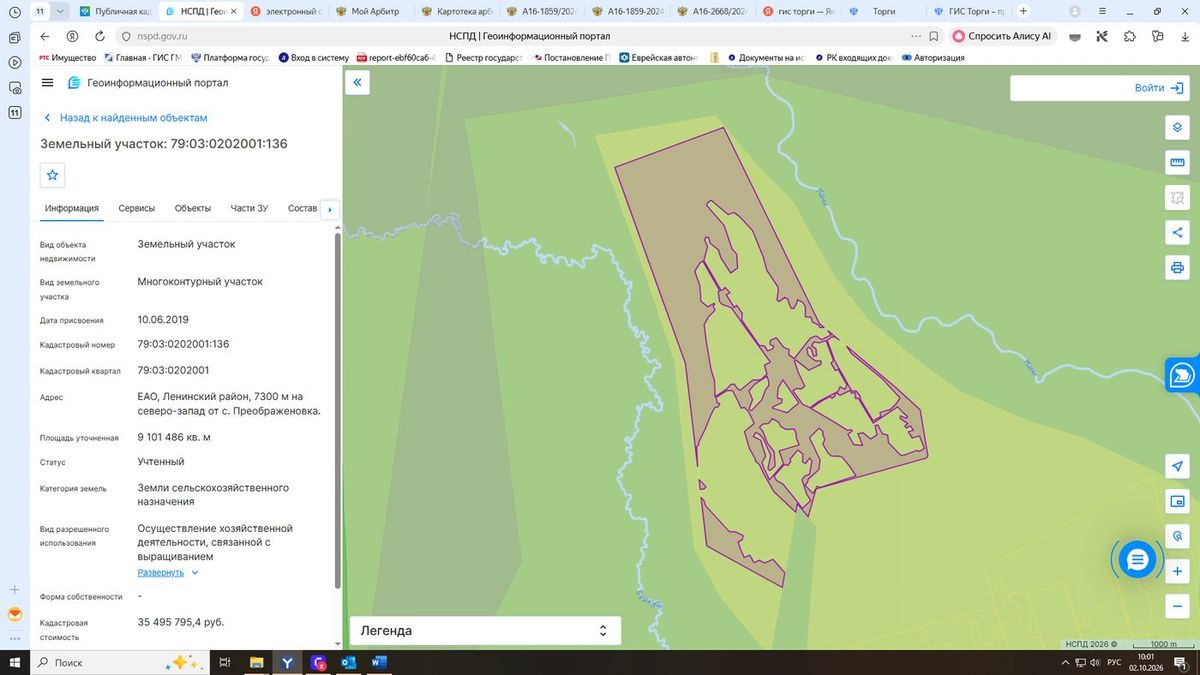Add land plot to favorites star
1200x675 pixels.
[53, 175]
